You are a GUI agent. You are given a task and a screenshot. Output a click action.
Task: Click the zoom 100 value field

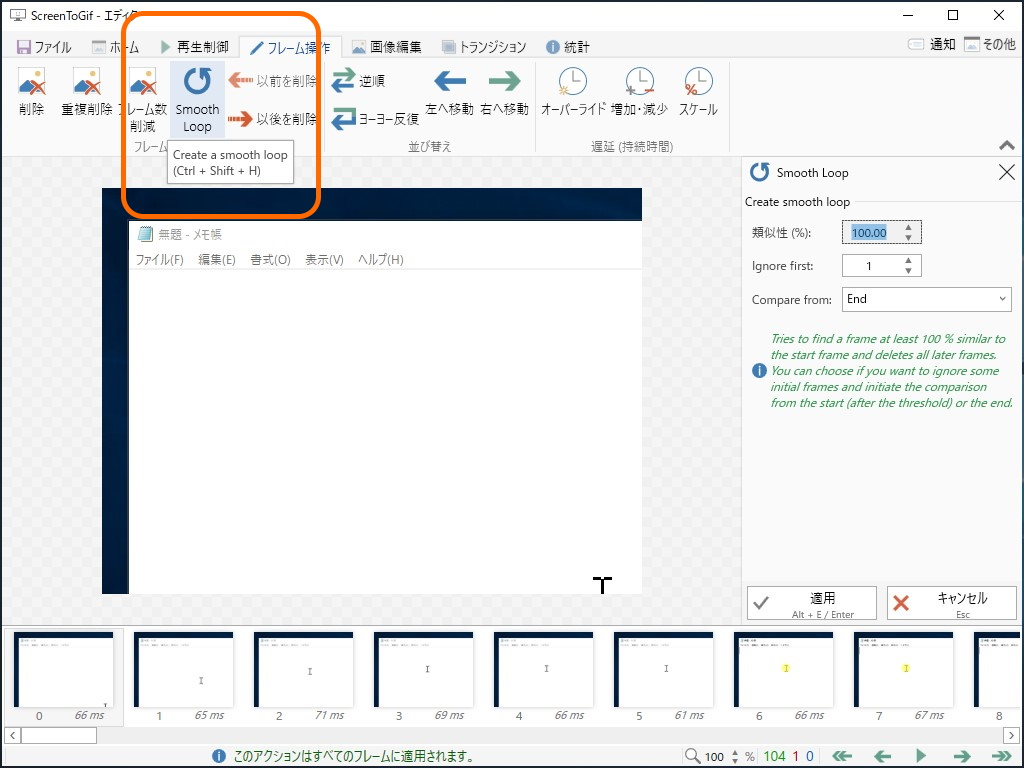(x=714, y=756)
